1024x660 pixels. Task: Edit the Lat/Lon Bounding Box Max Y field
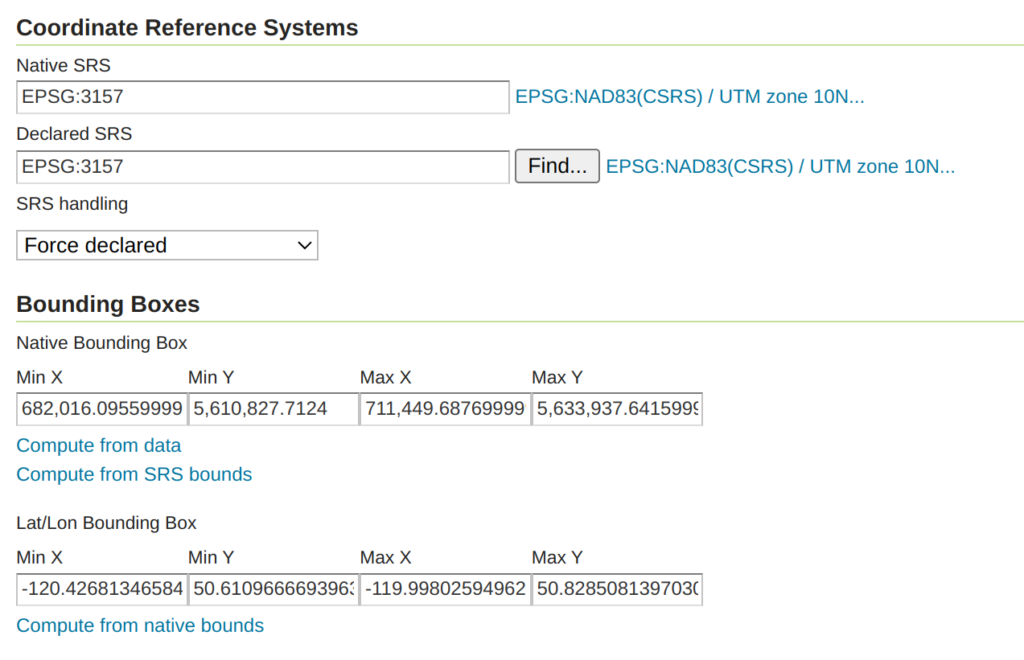click(x=617, y=590)
